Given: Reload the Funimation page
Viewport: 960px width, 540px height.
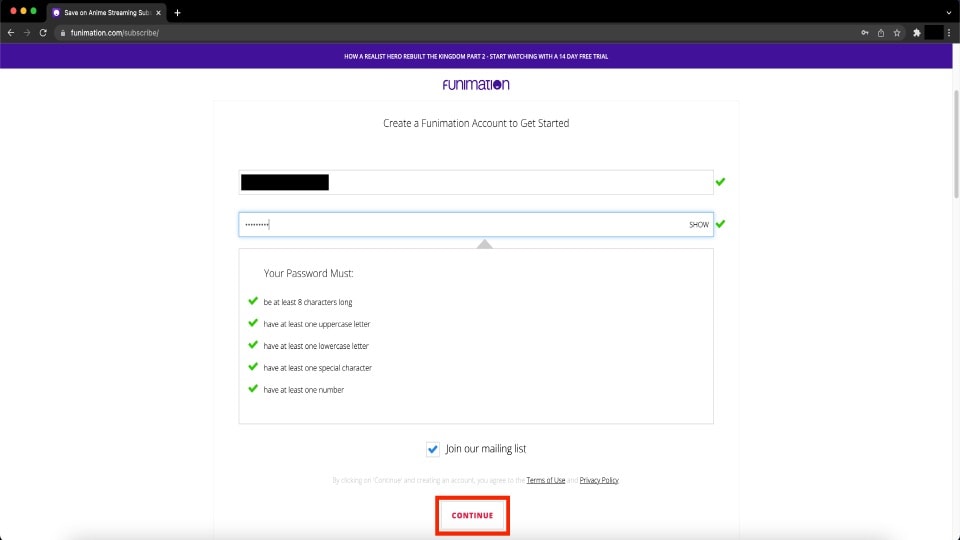Looking at the screenshot, I should 43,33.
